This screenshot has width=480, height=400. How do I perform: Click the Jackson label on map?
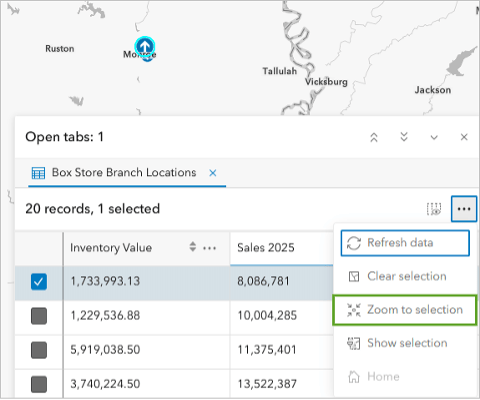point(433,90)
